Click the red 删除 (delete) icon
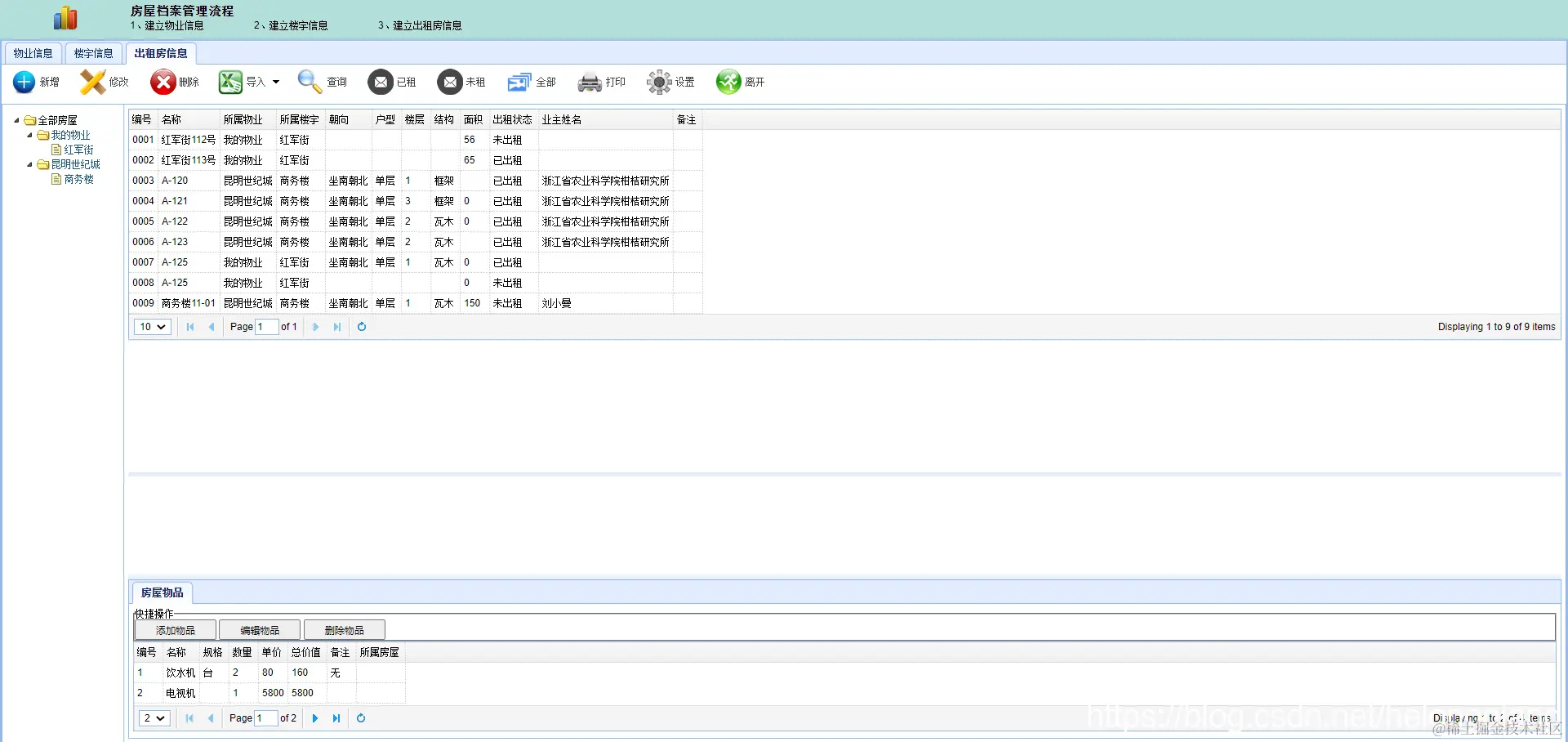This screenshot has height=742, width=1568. [x=163, y=82]
